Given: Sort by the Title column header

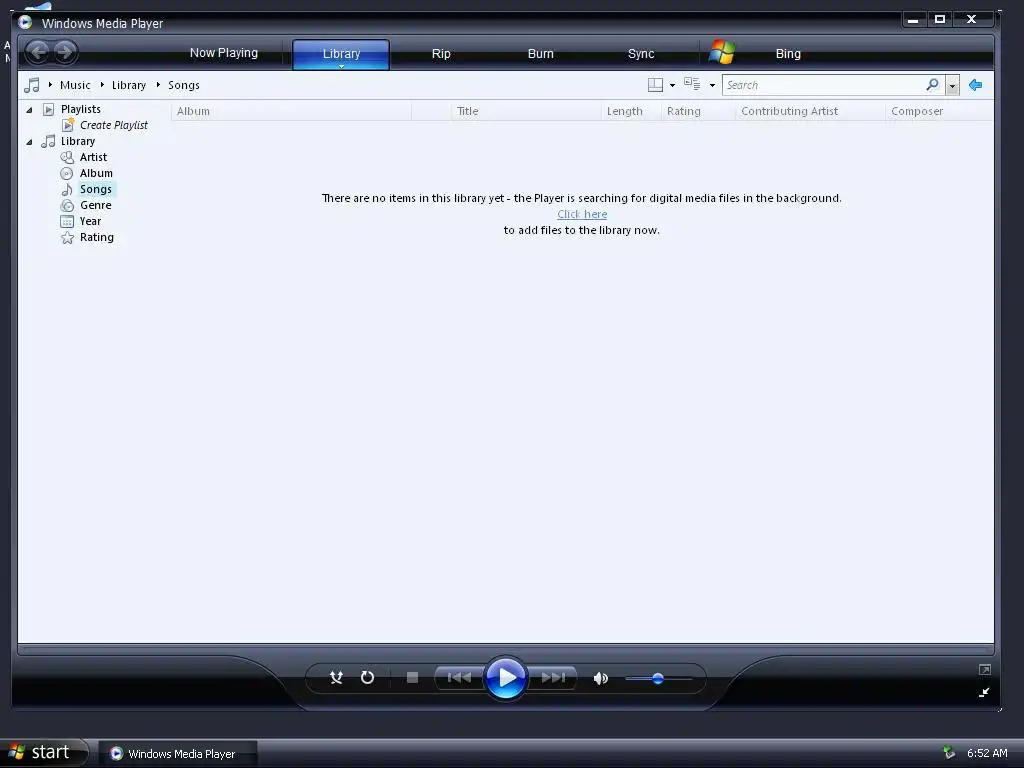Looking at the screenshot, I should click(526, 111).
